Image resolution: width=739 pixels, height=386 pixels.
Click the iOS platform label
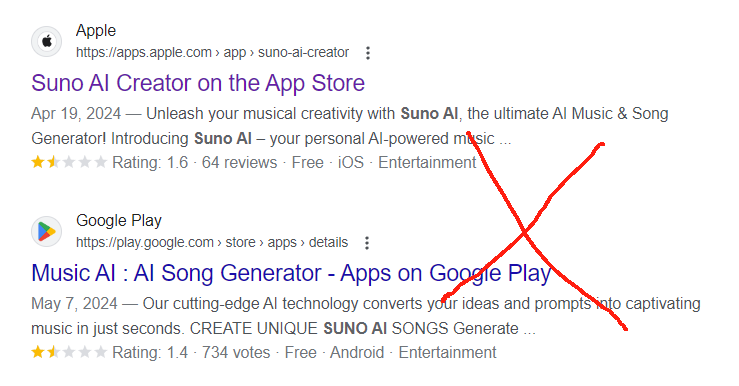pos(351,163)
